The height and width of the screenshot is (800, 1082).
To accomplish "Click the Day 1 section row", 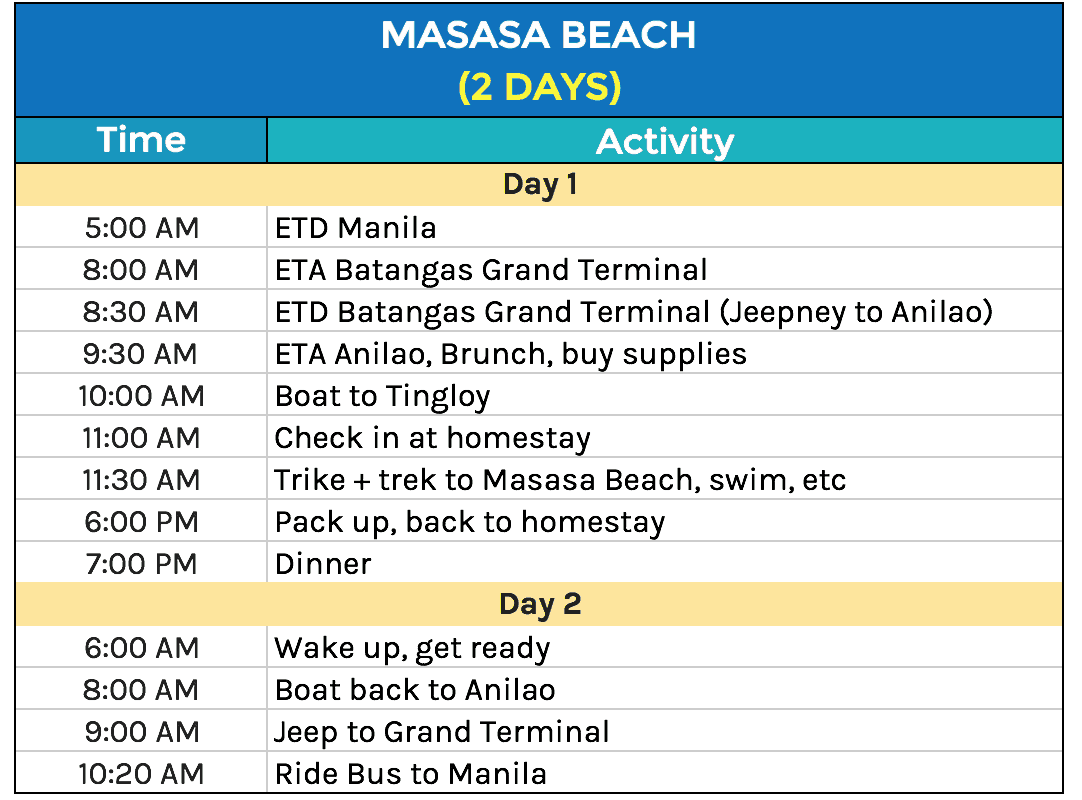I will [x=539, y=185].
